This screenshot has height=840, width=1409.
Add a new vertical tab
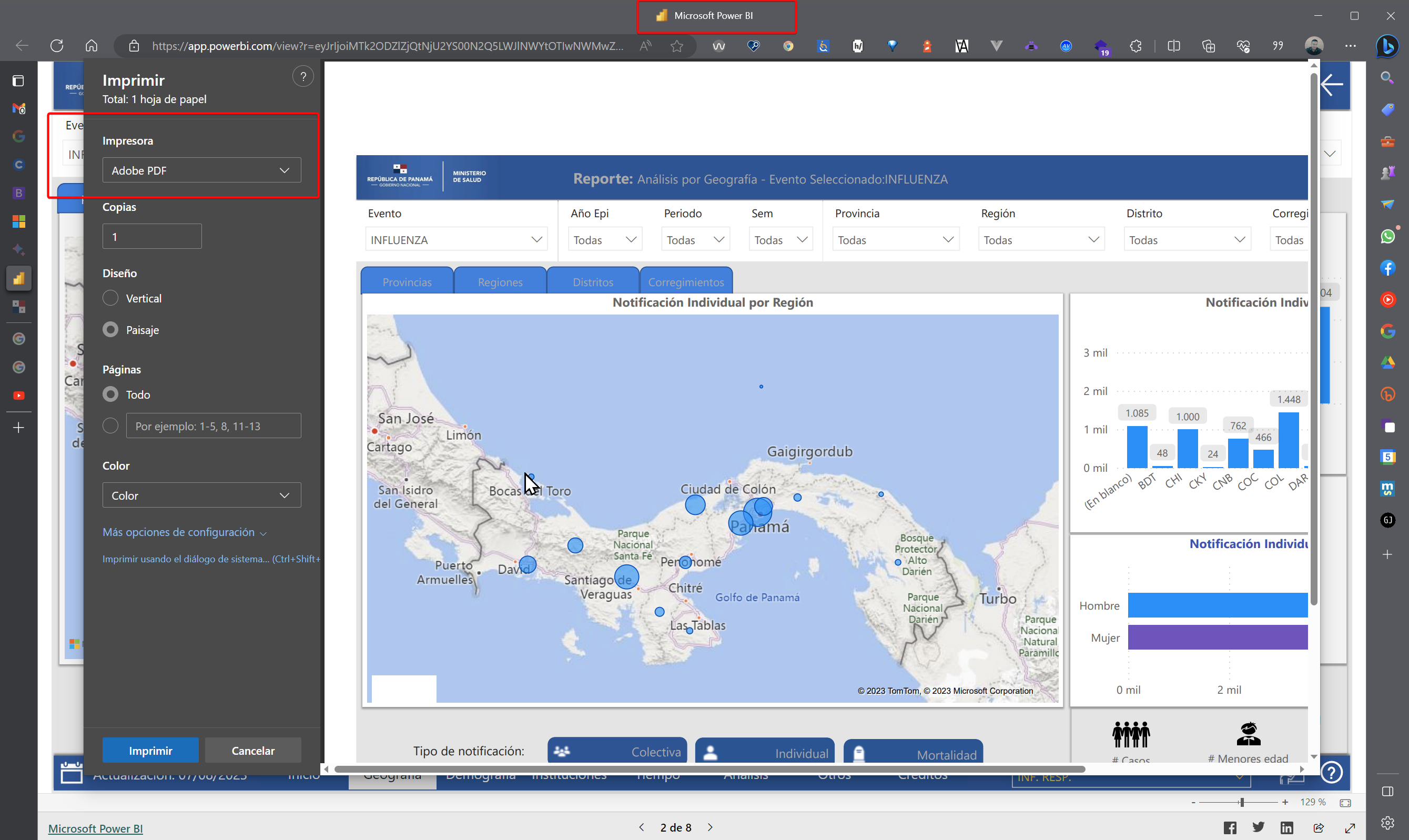click(x=19, y=427)
